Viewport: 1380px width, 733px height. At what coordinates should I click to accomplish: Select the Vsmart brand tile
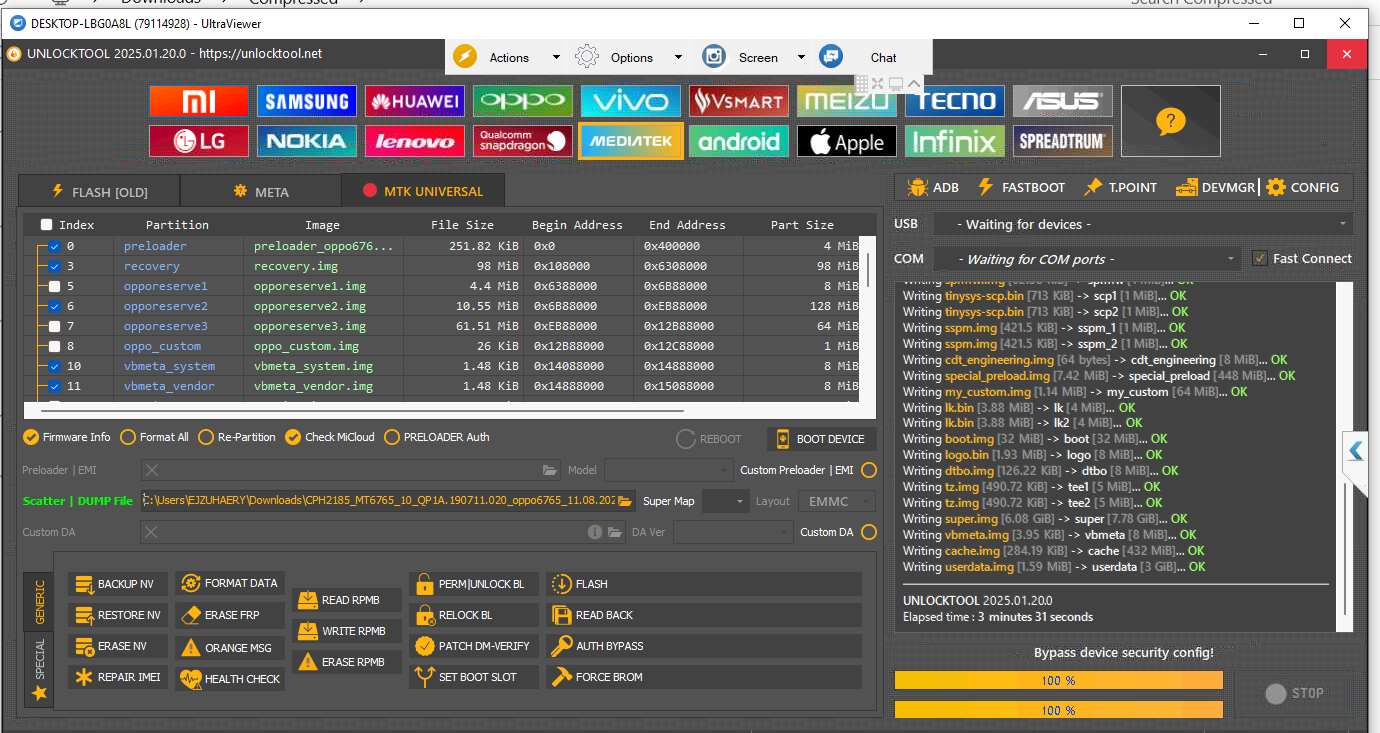coord(738,101)
